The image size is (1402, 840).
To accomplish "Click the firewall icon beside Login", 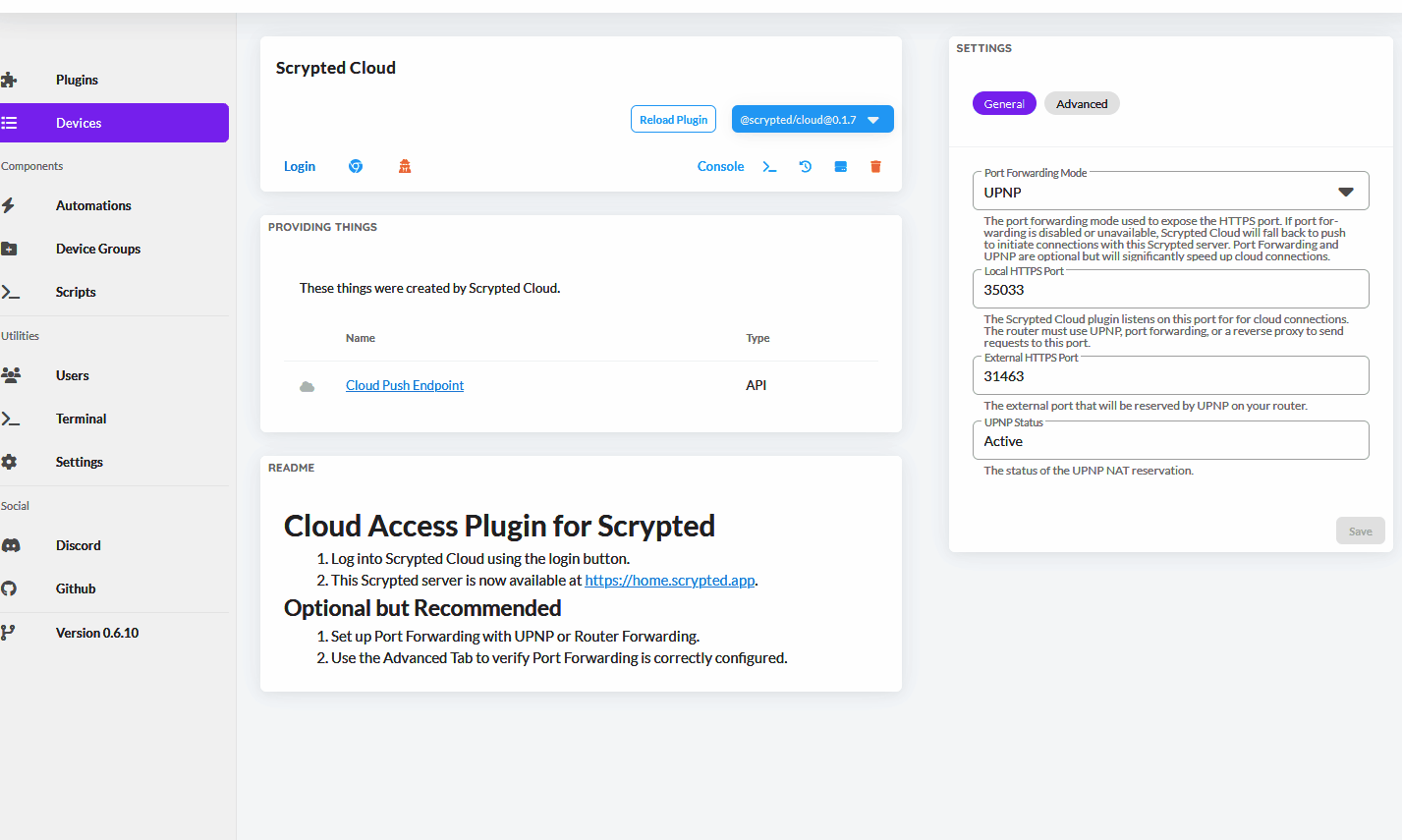I will (x=405, y=165).
